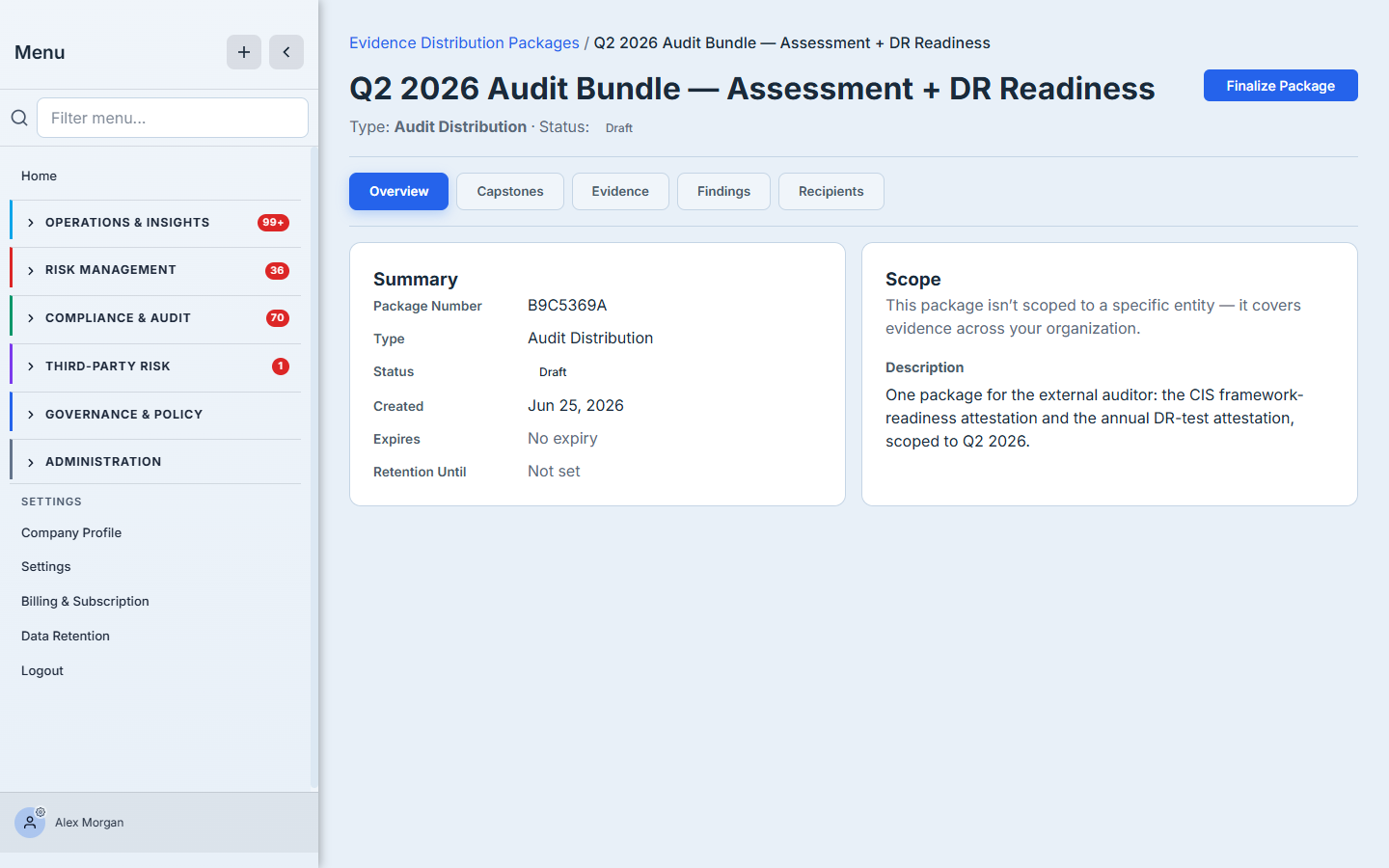Expand the Third-Party Risk section chevron
This screenshot has width=1389, height=868.
point(31,366)
